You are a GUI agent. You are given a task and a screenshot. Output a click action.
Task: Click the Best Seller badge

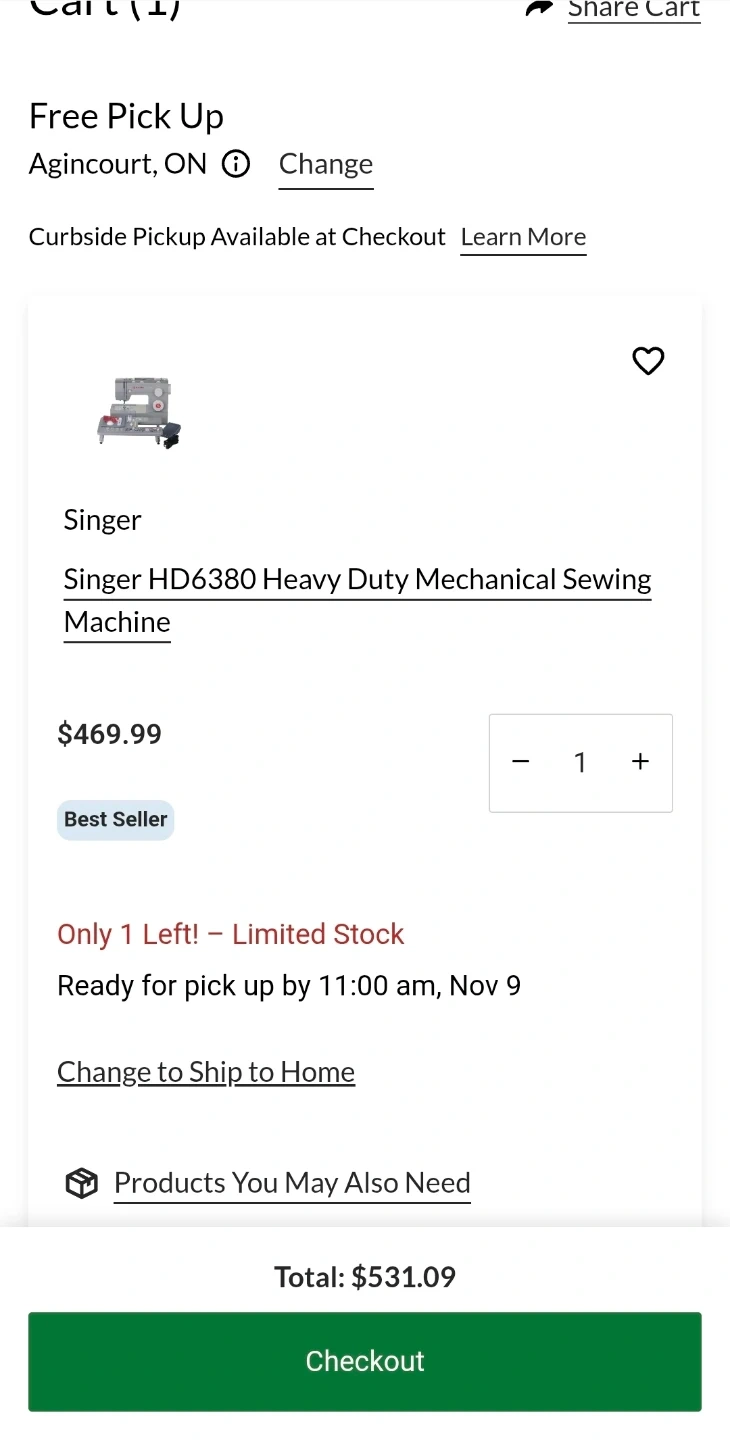(115, 820)
